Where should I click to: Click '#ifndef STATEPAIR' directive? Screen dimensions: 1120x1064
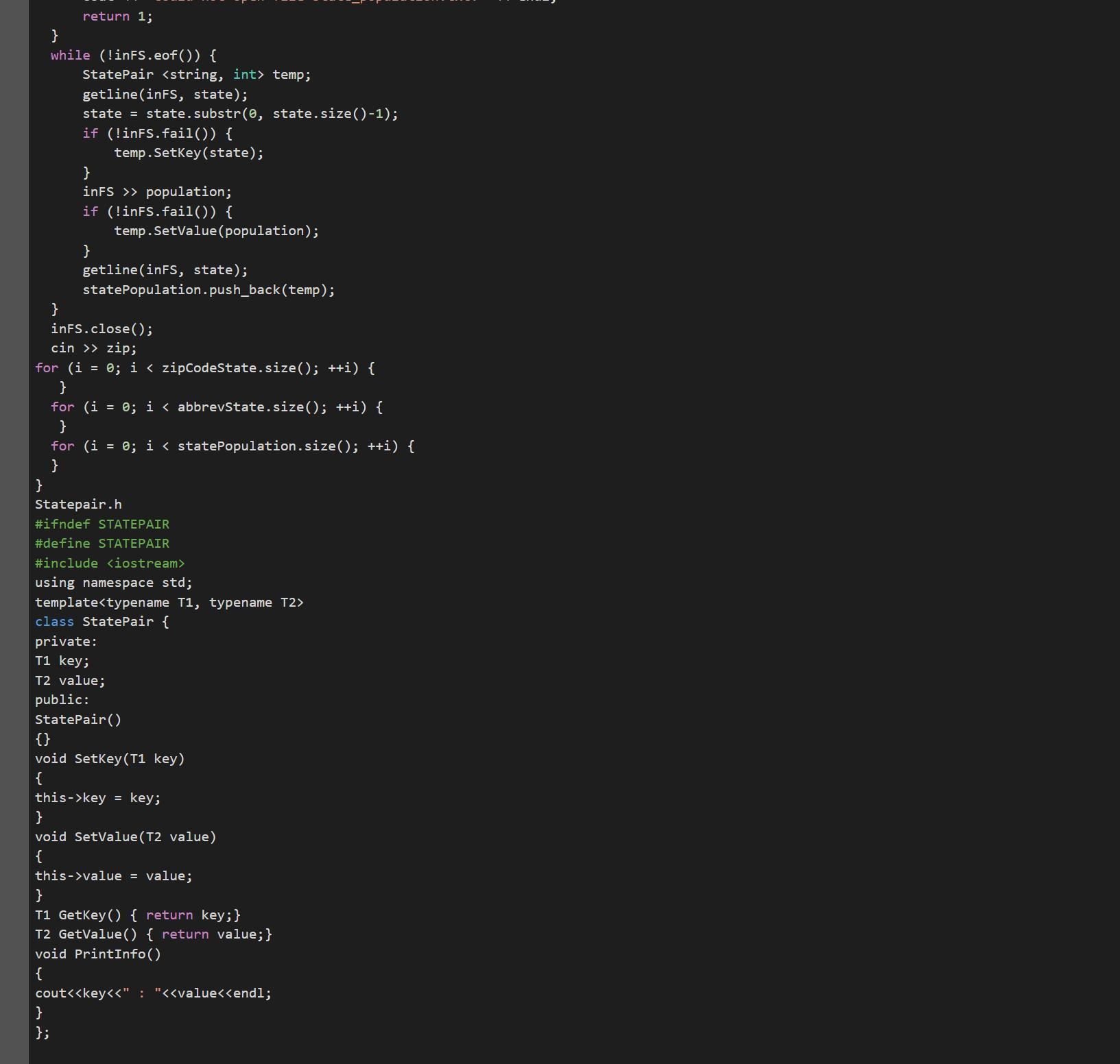102,524
